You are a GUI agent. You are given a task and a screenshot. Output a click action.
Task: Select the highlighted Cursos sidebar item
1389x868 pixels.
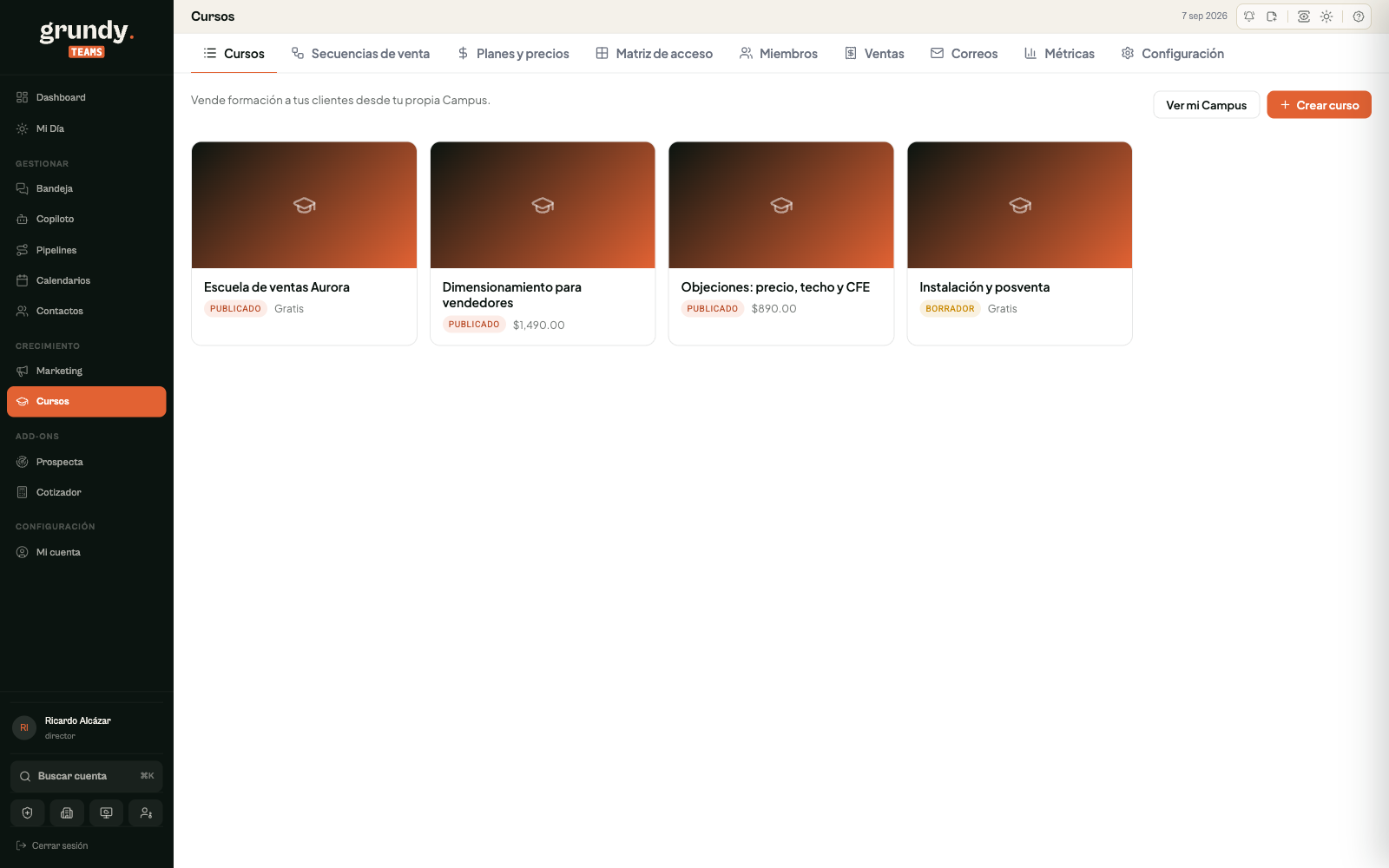86,402
